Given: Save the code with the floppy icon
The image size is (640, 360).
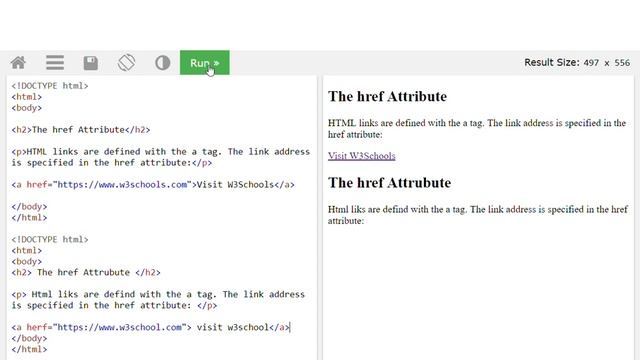Looking at the screenshot, I should (x=91, y=63).
